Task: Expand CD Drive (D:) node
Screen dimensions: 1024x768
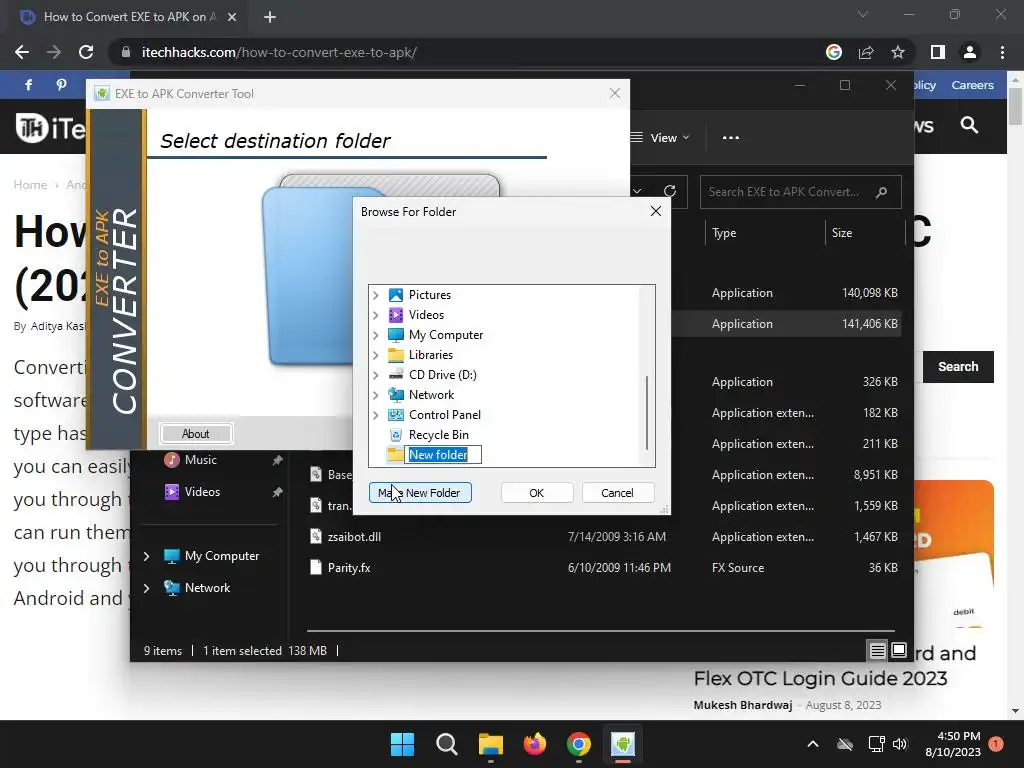Action: pyautogui.click(x=376, y=375)
